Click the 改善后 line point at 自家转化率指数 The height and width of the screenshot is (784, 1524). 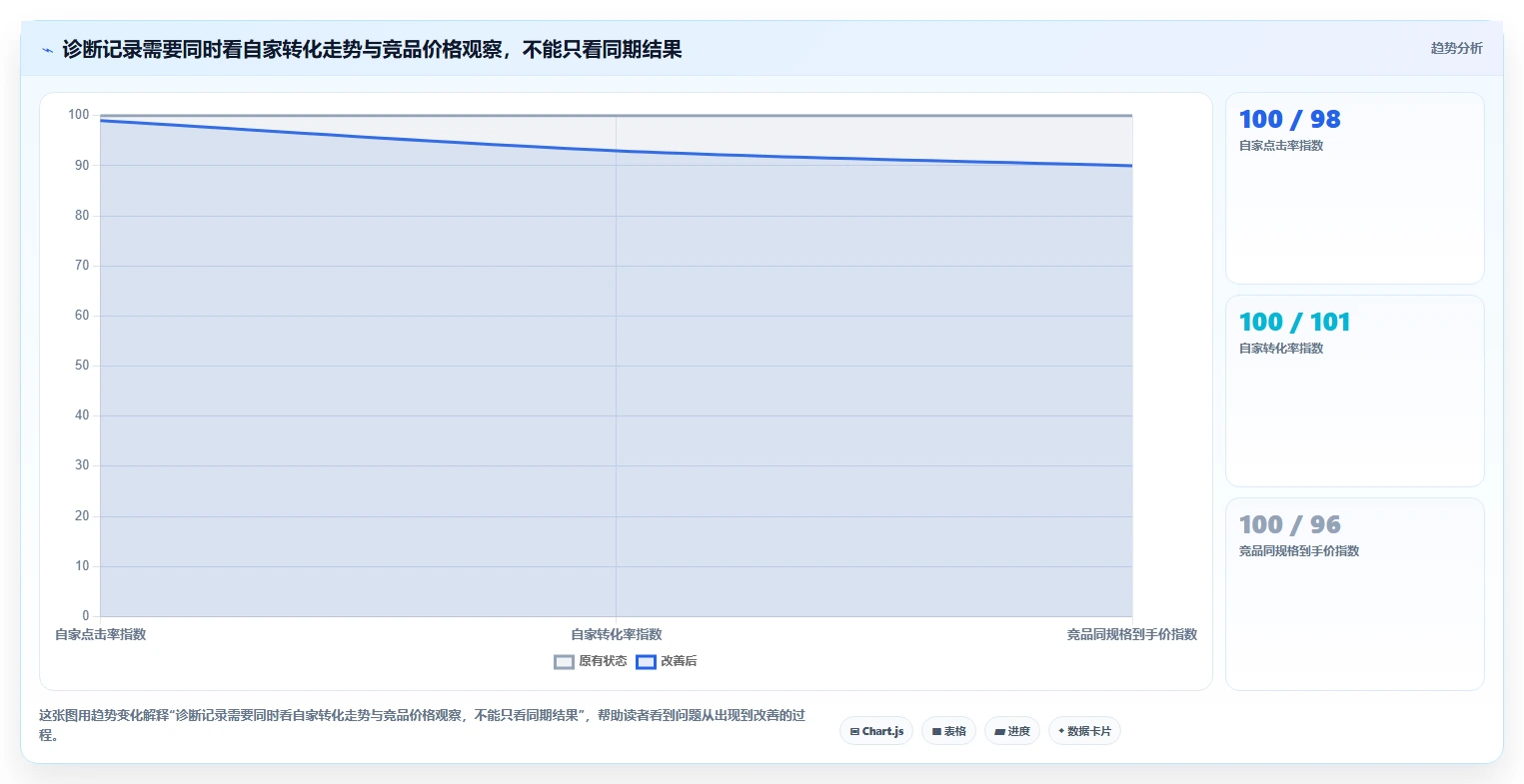pyautogui.click(x=616, y=151)
